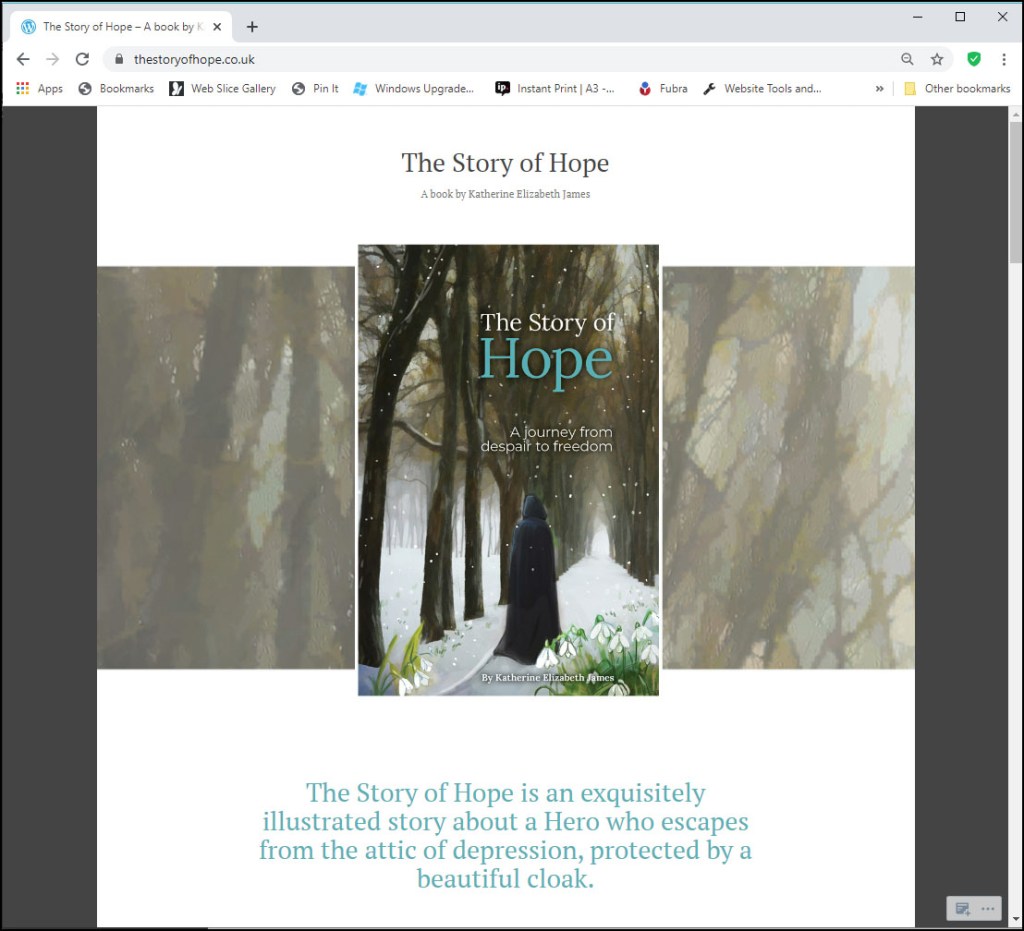Click the green shield extension icon
The image size is (1024, 931).
[x=973, y=59]
